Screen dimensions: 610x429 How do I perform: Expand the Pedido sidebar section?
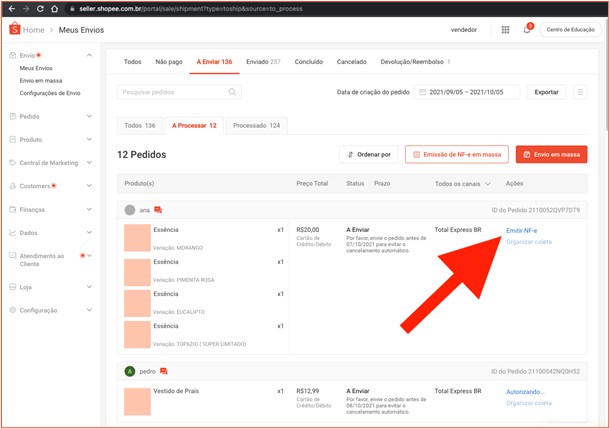51,116
